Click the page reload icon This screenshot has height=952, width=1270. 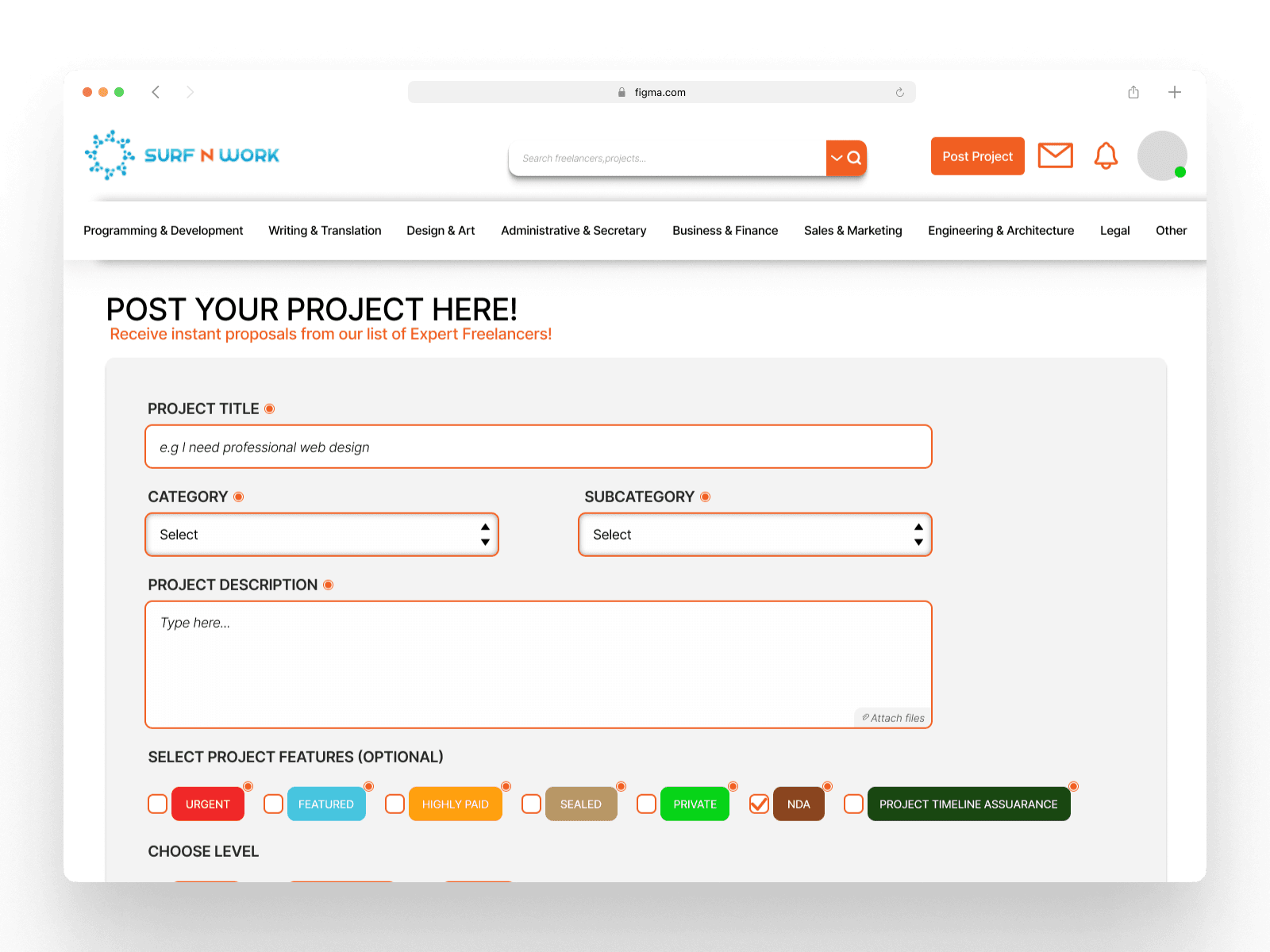coord(899,92)
